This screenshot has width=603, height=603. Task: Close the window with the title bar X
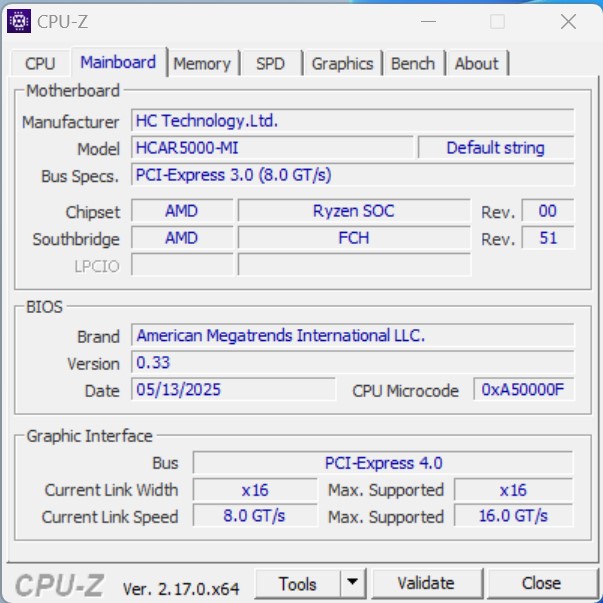coord(568,21)
